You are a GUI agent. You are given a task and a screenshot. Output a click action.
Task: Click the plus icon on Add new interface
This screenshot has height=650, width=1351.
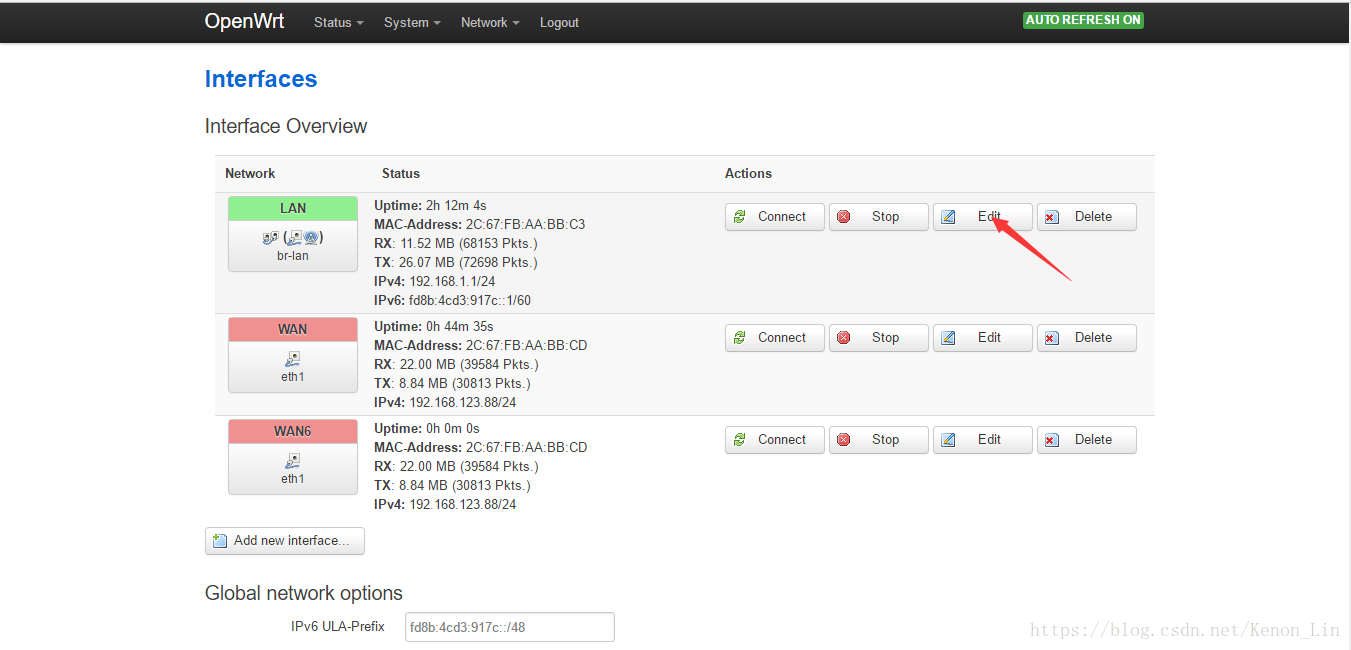pos(220,541)
